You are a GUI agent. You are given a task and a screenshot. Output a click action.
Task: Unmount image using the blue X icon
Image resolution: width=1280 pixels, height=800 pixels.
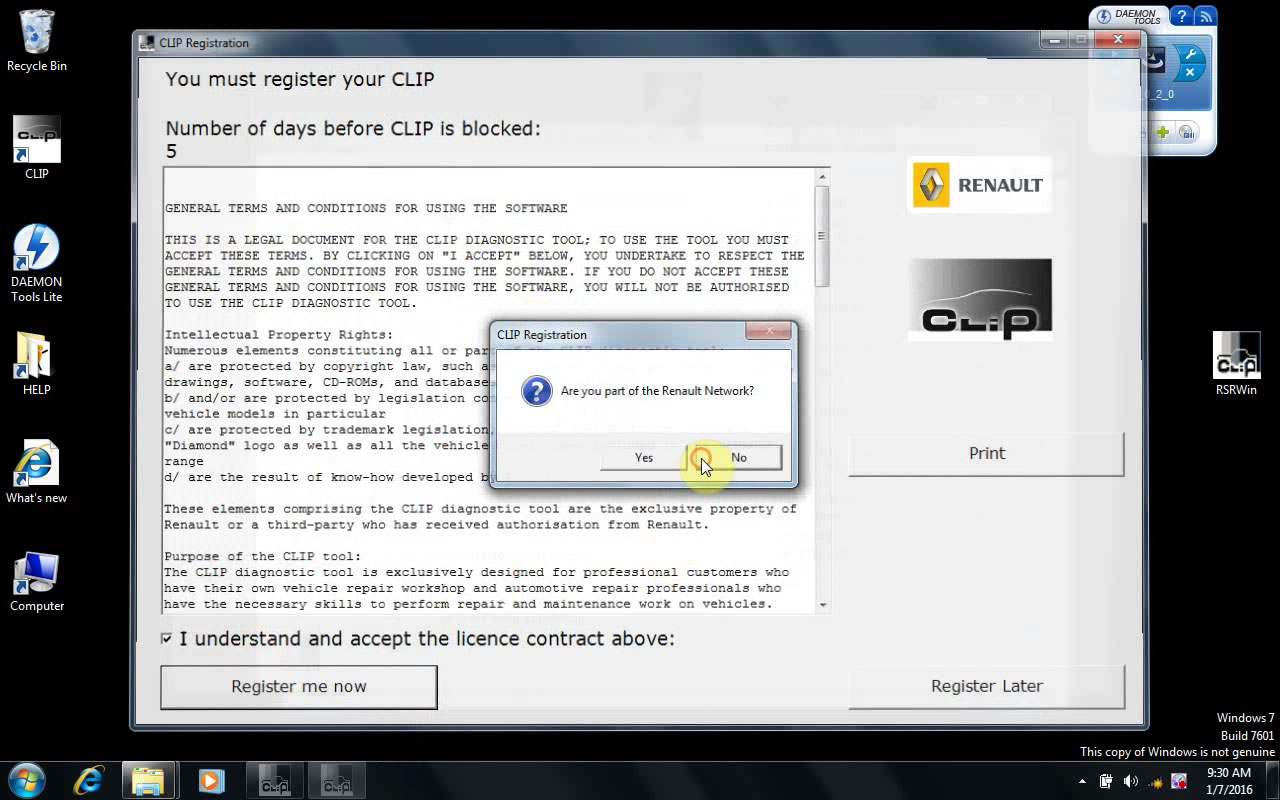1190,71
